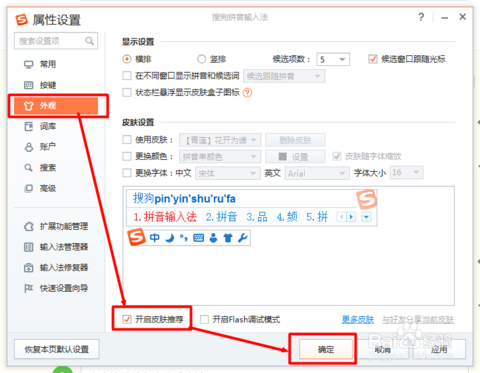The height and width of the screenshot is (373, 480).
Task: Toggle 开启Flash调试模式 checkbox
Action: pos(204,319)
